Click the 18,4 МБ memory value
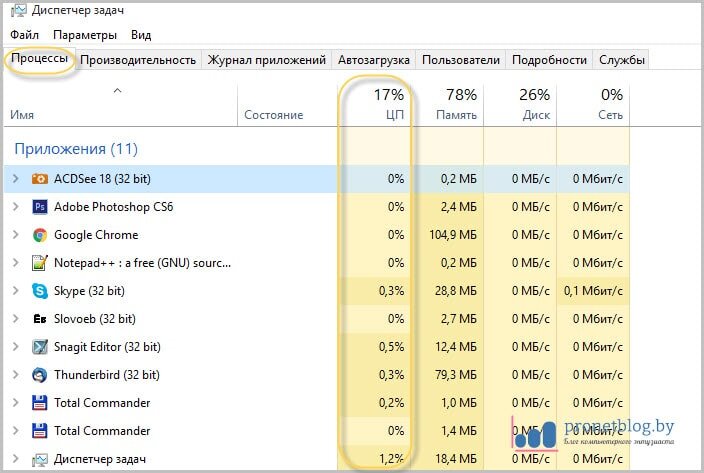Screen dimensions: 704x473 coord(456,459)
